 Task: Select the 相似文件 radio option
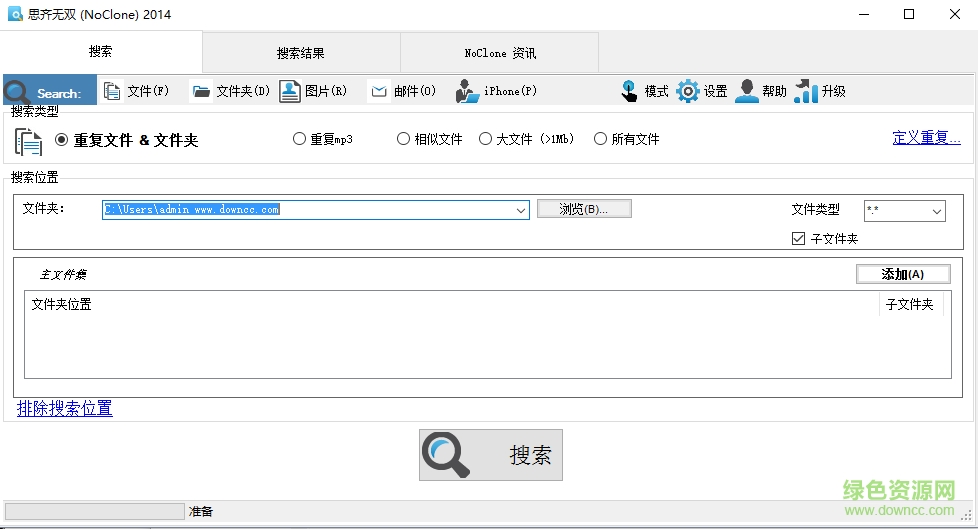pyautogui.click(x=404, y=138)
